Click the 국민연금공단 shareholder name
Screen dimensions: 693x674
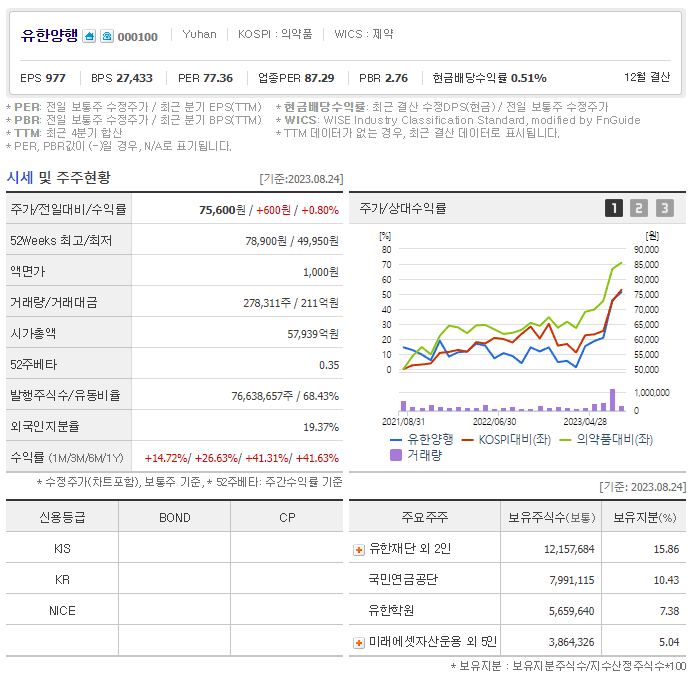click(x=403, y=579)
